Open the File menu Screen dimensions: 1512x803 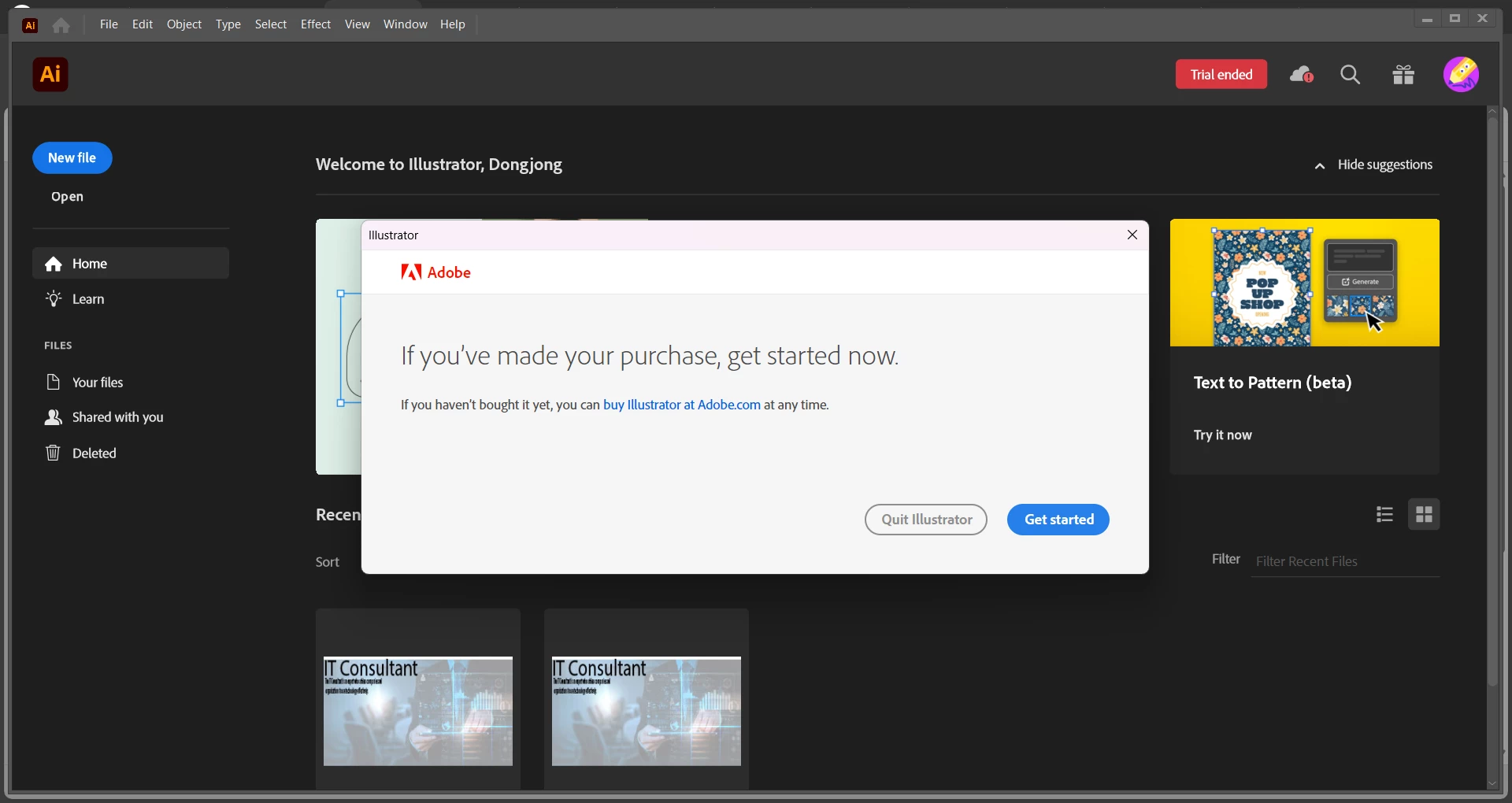click(109, 24)
